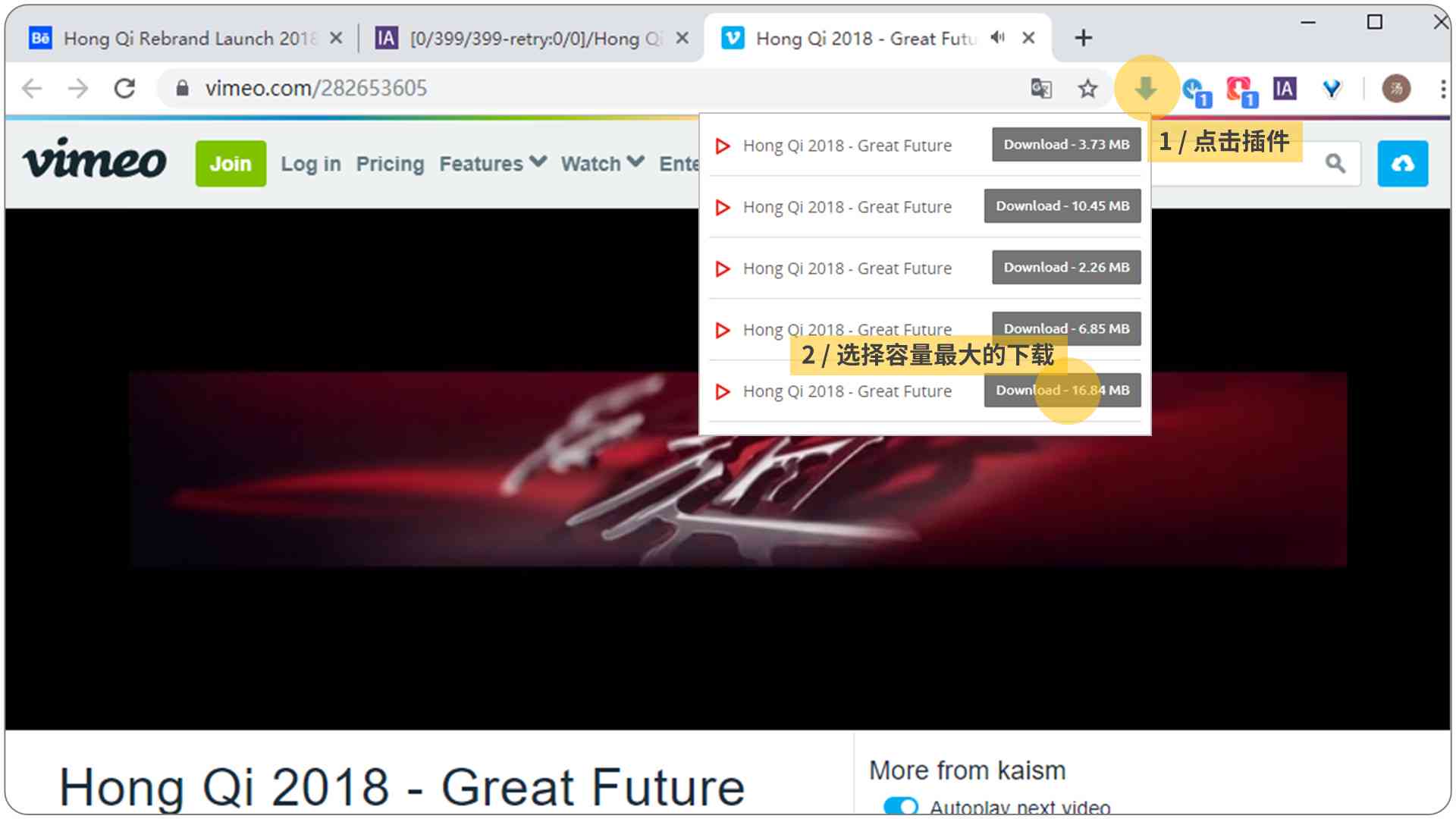
Task: Click the play icon next to 10.45 MB download
Action: click(x=722, y=206)
